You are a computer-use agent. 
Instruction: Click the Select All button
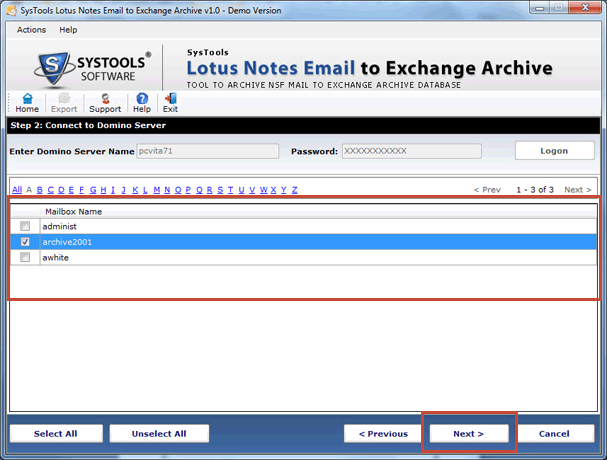(x=56, y=434)
